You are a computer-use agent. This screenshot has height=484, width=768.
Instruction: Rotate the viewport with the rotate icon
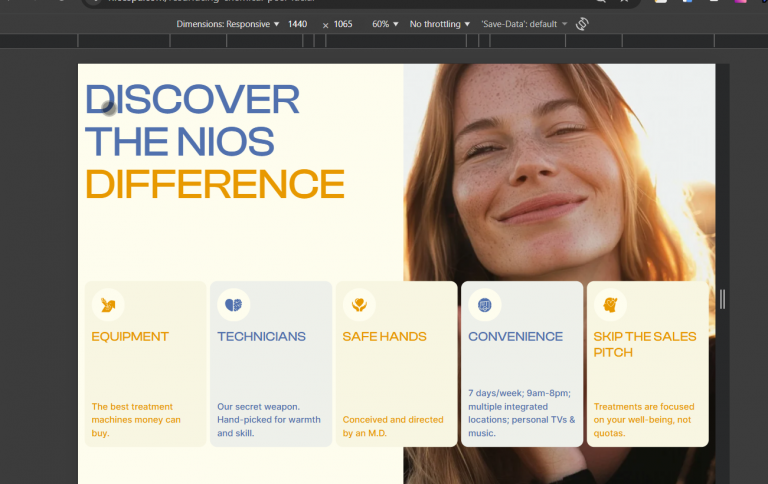pos(583,23)
